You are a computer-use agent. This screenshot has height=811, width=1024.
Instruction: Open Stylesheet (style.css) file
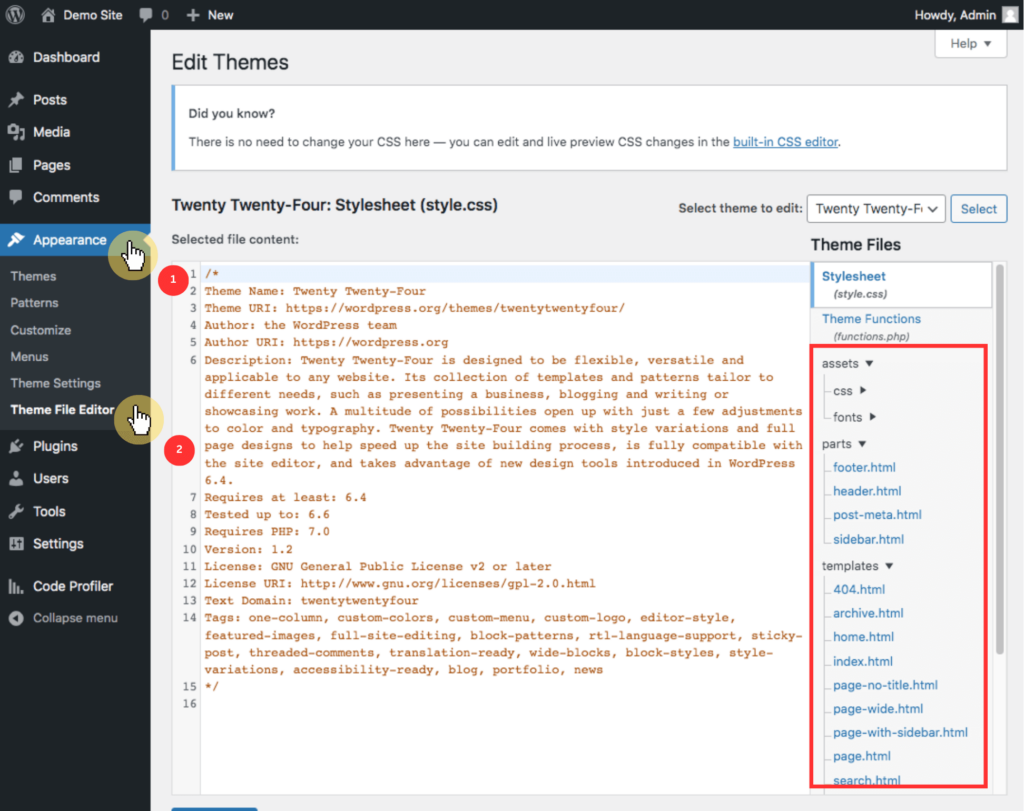(x=901, y=285)
